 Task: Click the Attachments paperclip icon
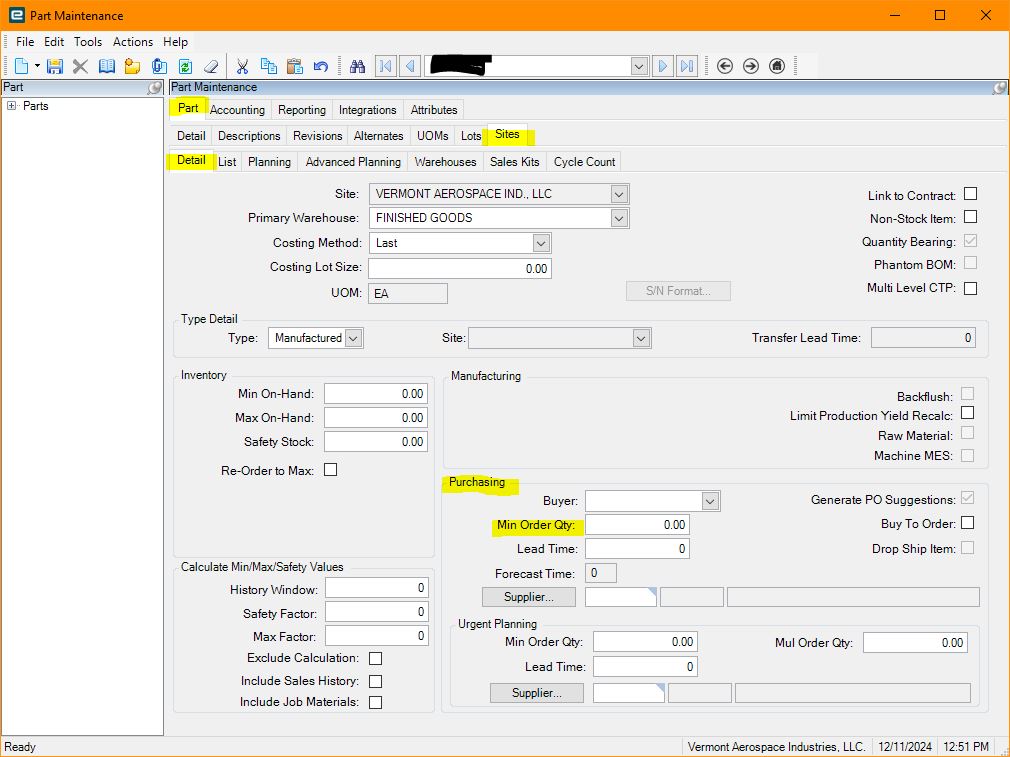point(159,66)
